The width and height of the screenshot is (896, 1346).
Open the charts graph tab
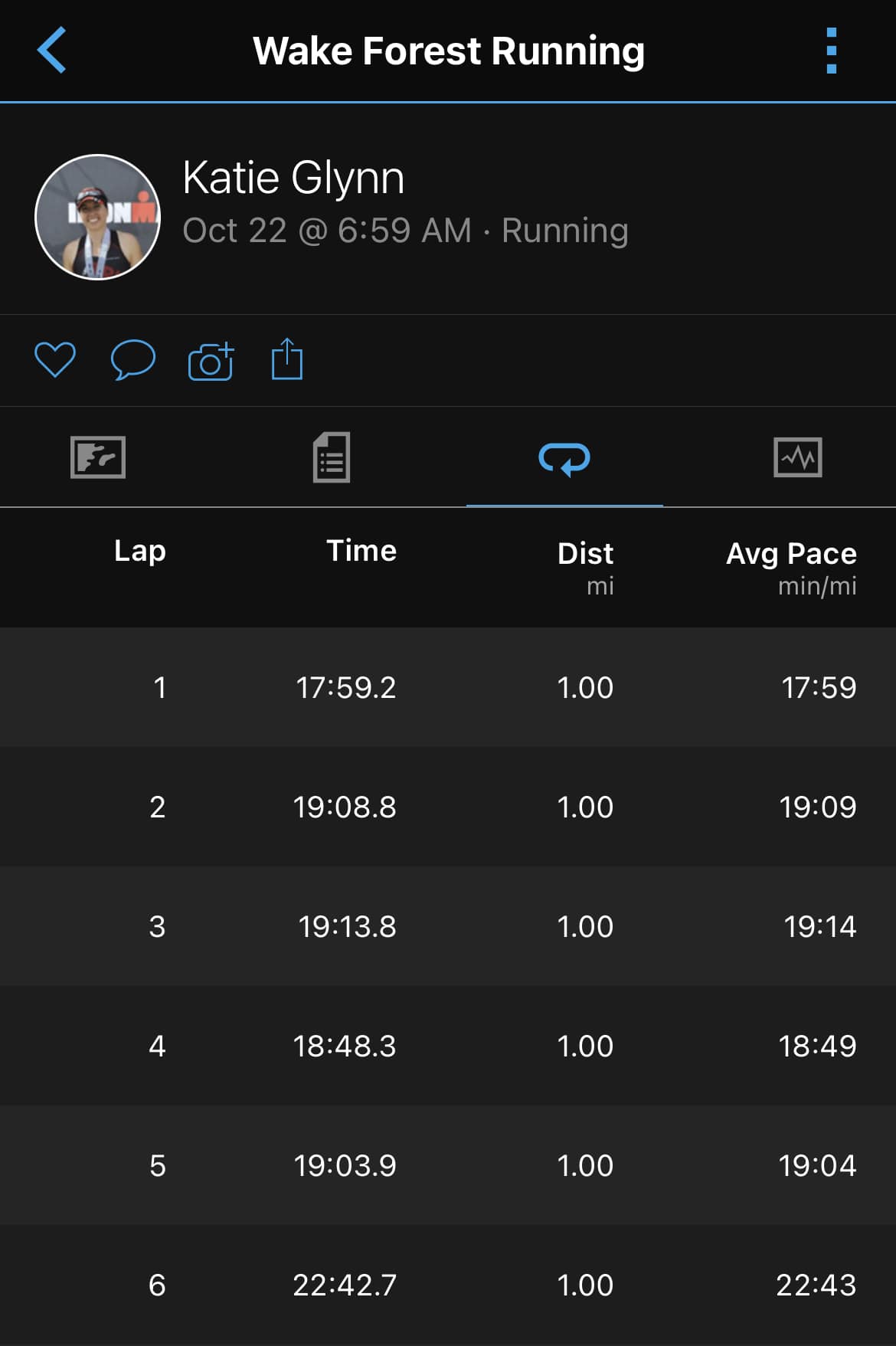(x=798, y=457)
